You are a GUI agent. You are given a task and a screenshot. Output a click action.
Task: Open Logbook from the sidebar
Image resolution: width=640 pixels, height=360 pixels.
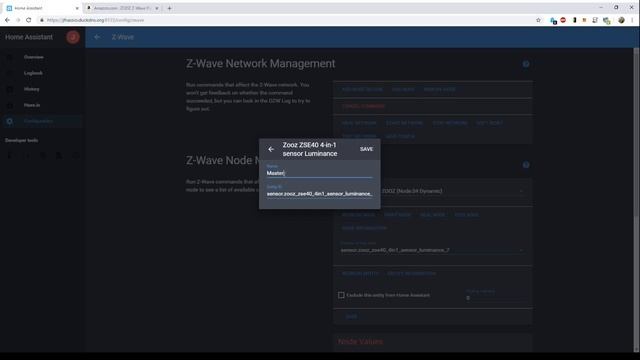33,73
